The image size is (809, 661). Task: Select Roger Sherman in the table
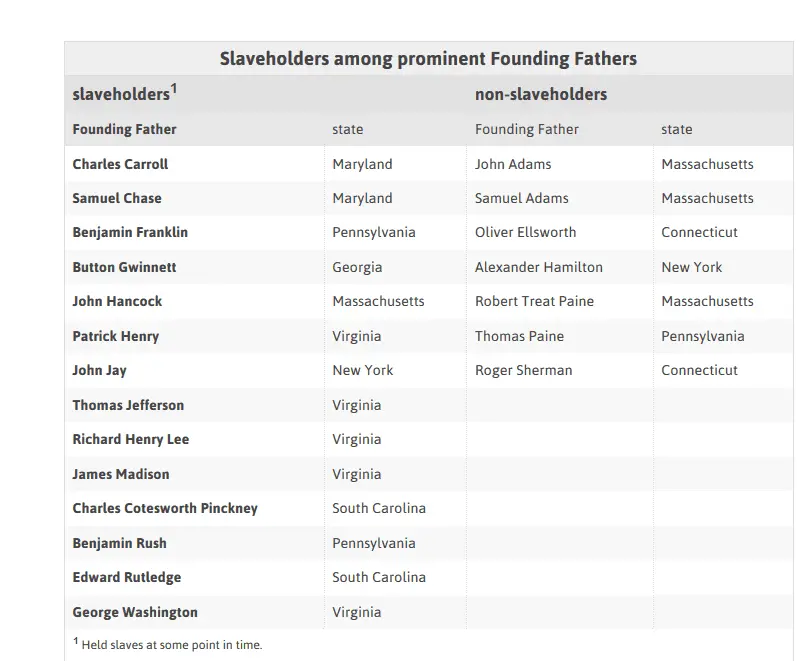pos(524,370)
